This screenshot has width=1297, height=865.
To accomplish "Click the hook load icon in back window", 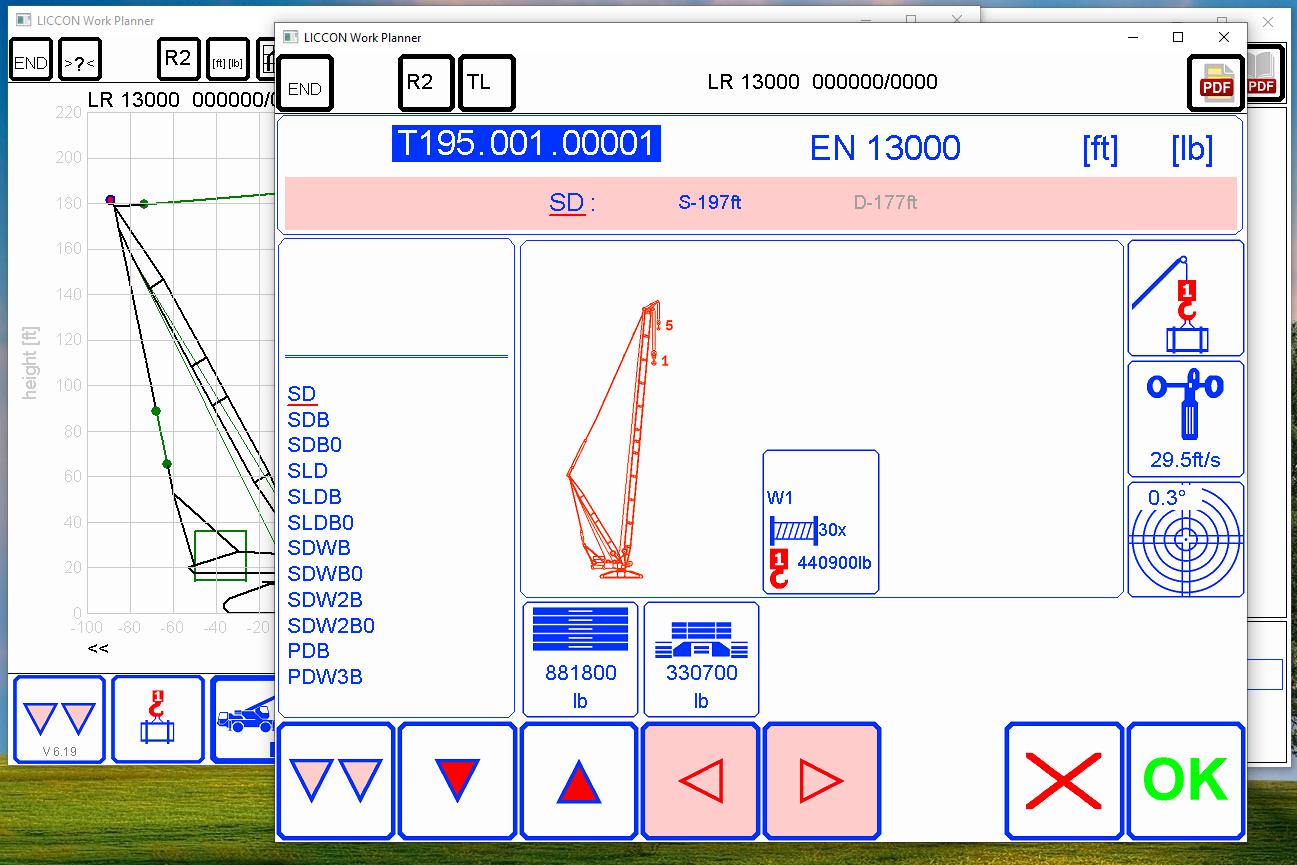I will pos(157,720).
